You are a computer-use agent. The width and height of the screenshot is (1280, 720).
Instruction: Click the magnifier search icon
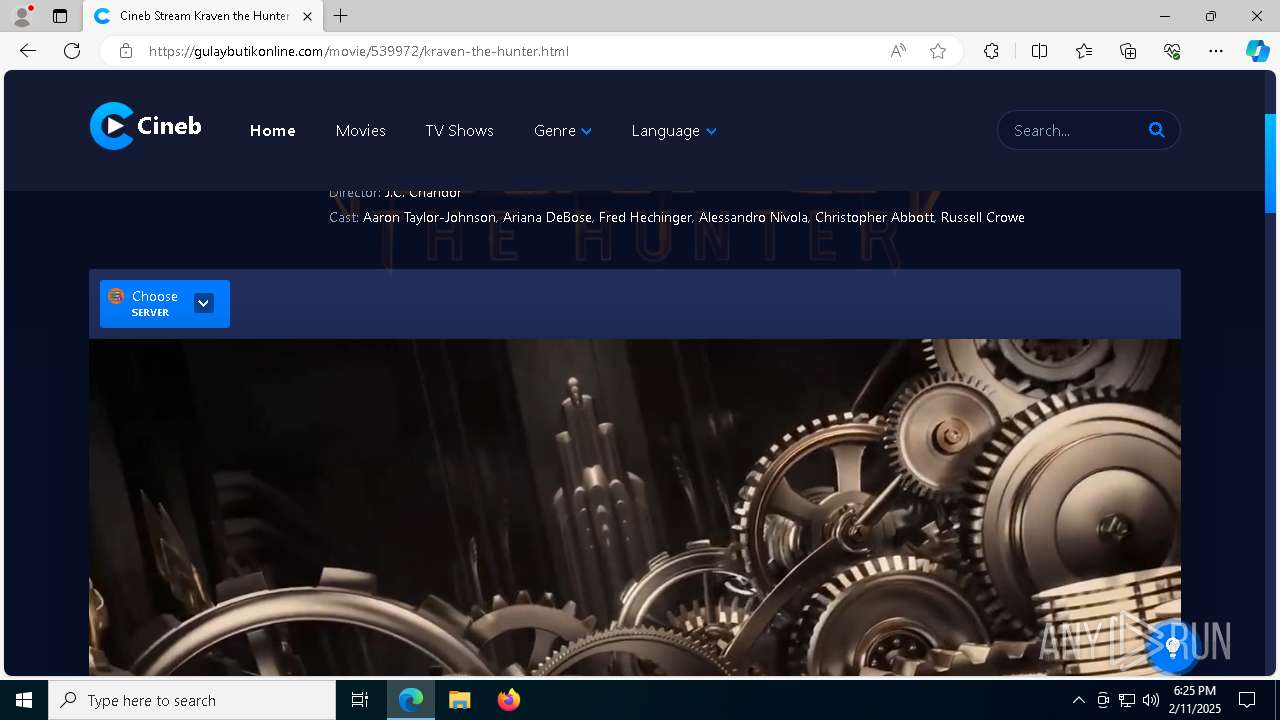(x=1157, y=130)
